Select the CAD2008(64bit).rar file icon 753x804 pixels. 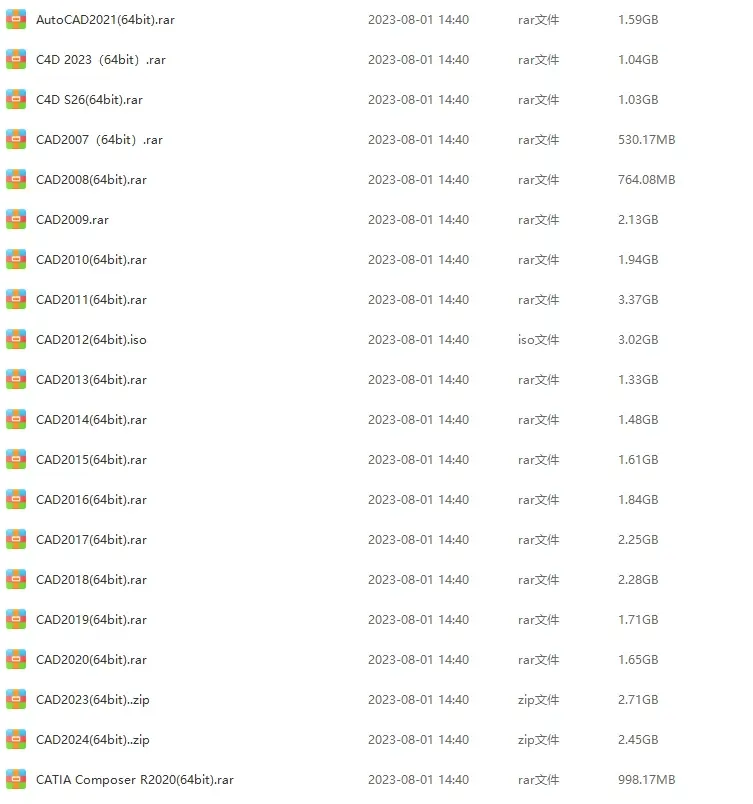coord(16,179)
